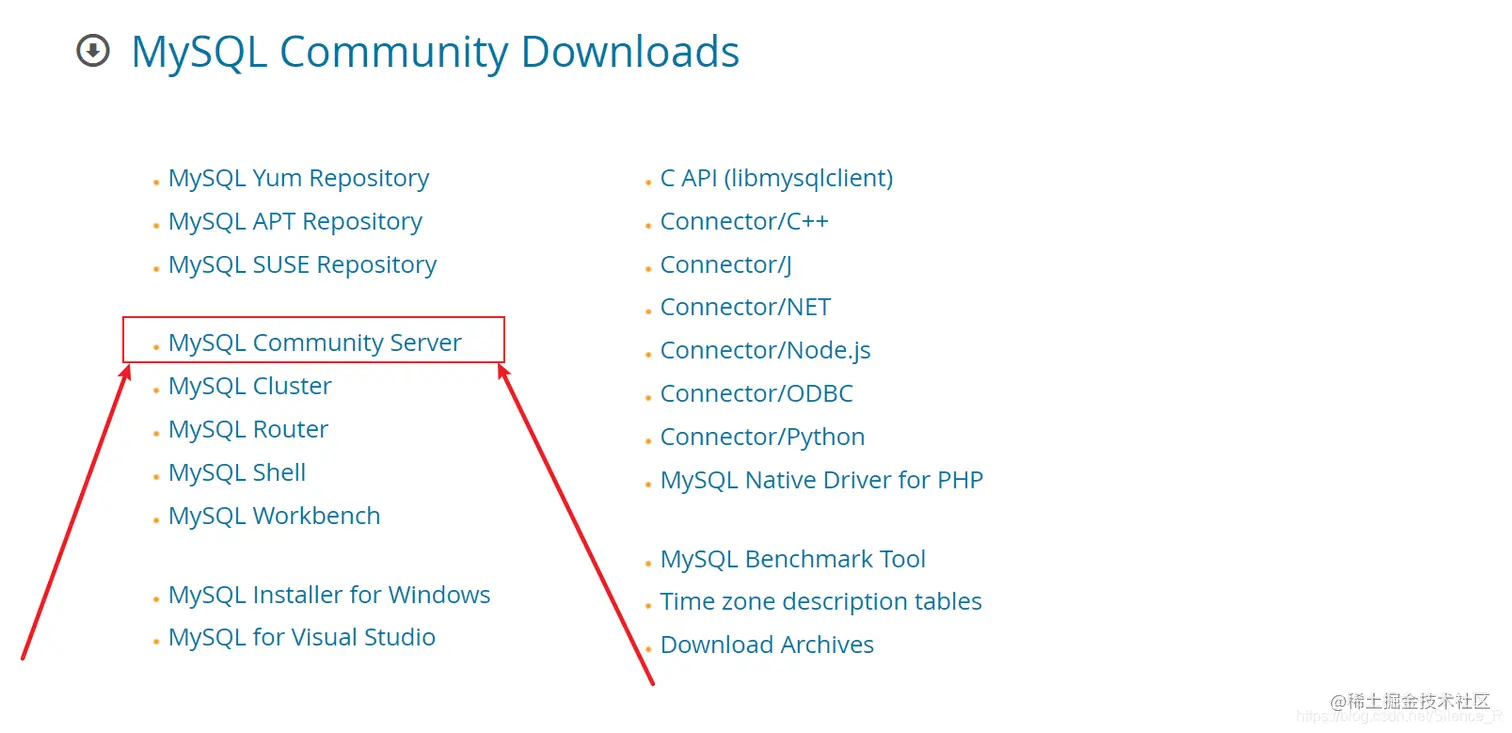The height and width of the screenshot is (733, 1512).
Task: Select the Connector/C++ link
Action: point(744,221)
